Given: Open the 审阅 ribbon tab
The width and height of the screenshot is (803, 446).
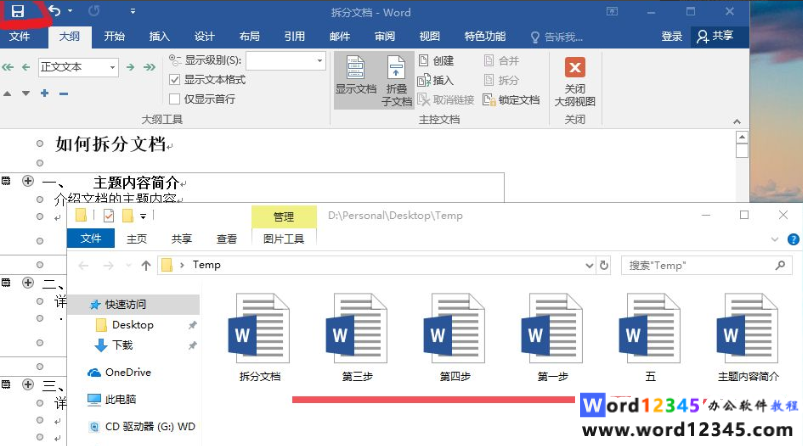Looking at the screenshot, I should 385,36.
